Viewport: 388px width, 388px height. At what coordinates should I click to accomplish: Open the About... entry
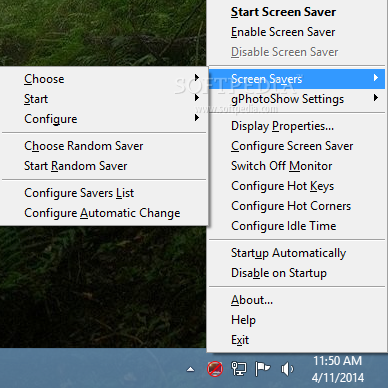pos(297,300)
